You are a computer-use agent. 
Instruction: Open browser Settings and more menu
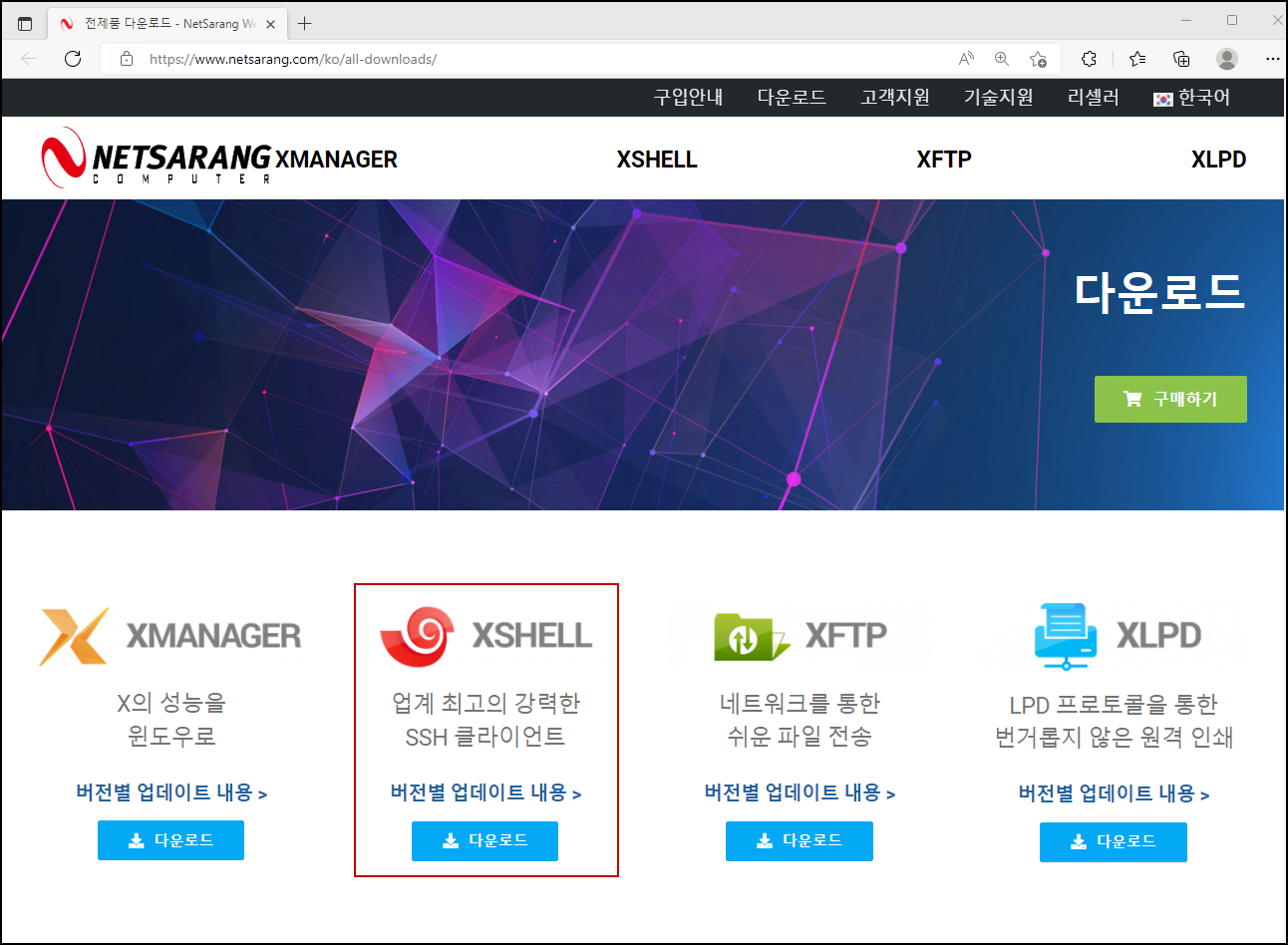click(1272, 59)
